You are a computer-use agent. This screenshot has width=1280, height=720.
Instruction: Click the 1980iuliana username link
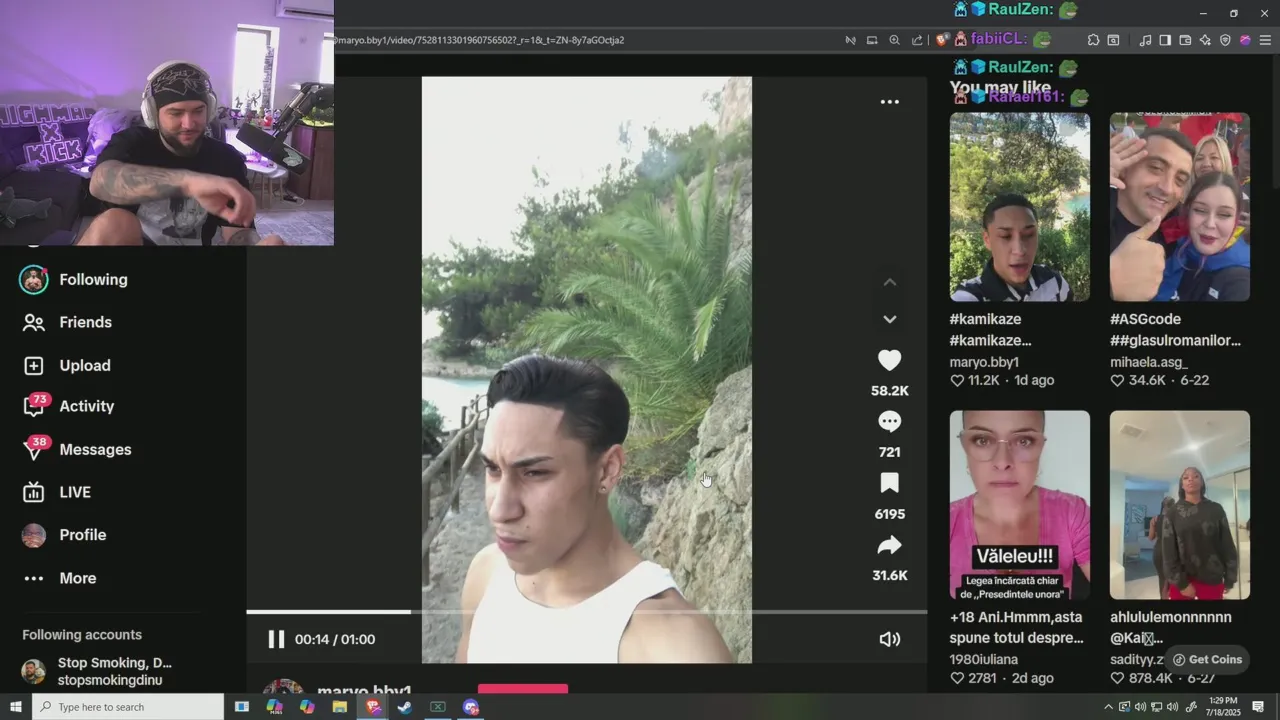tap(984, 659)
